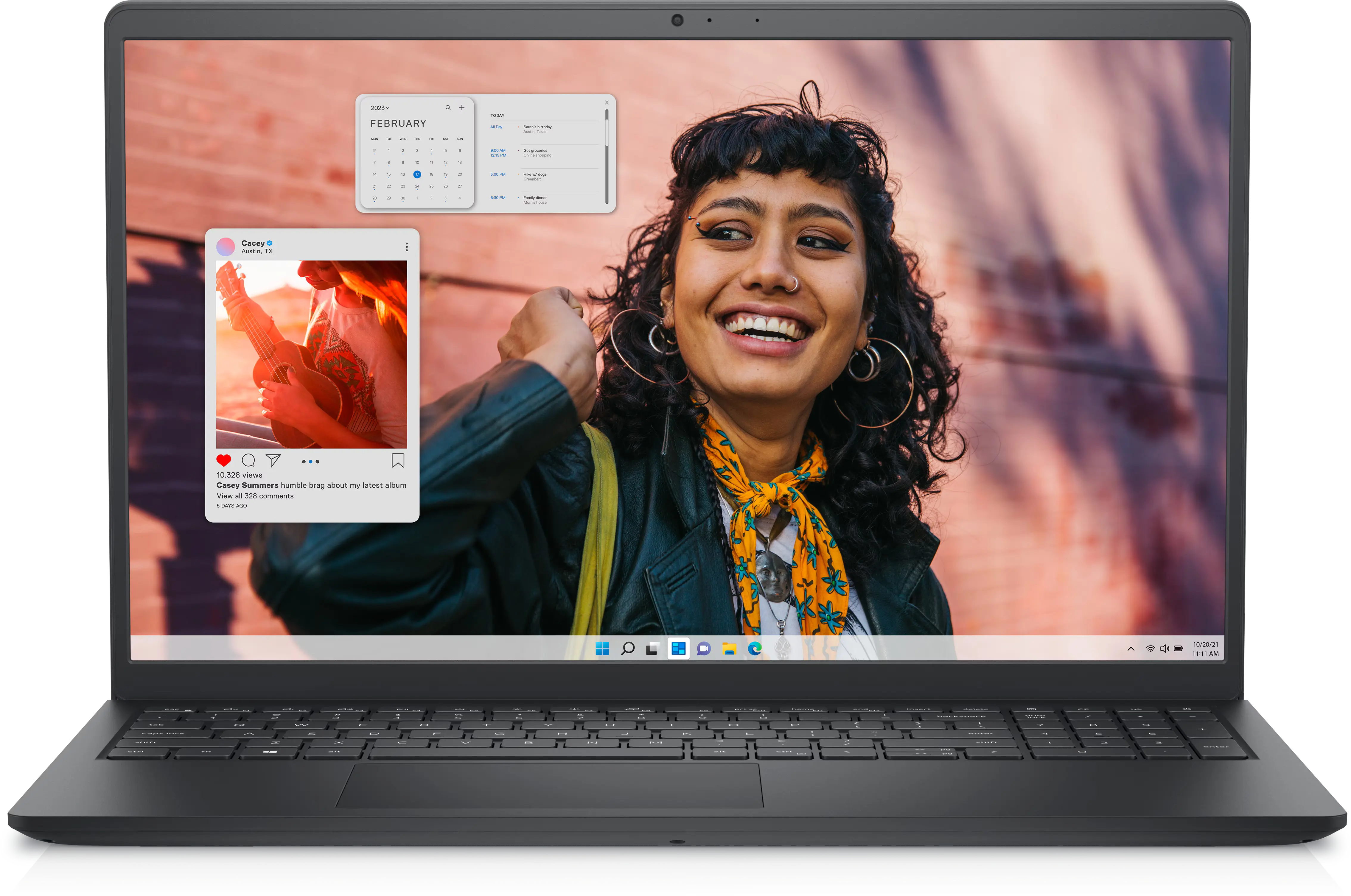Image resolution: width=1351 pixels, height=896 pixels.
Task: Open the Start menu
Action: click(x=602, y=649)
